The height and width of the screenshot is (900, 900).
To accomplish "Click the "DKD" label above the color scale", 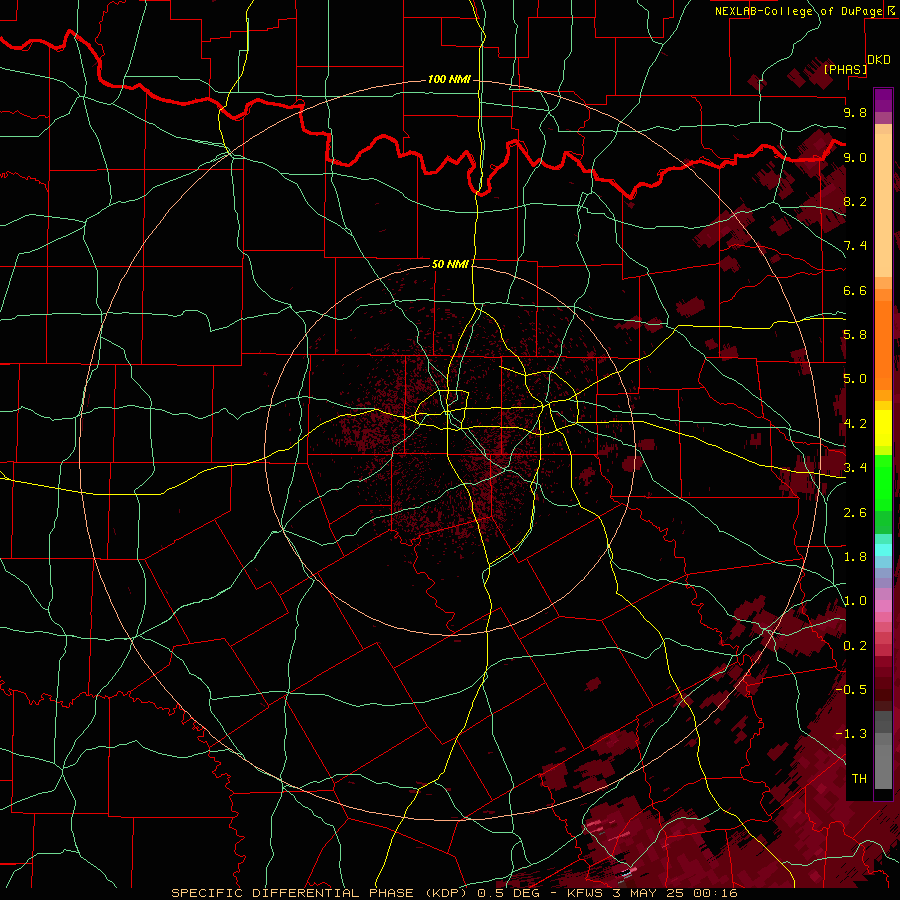I will [879, 60].
